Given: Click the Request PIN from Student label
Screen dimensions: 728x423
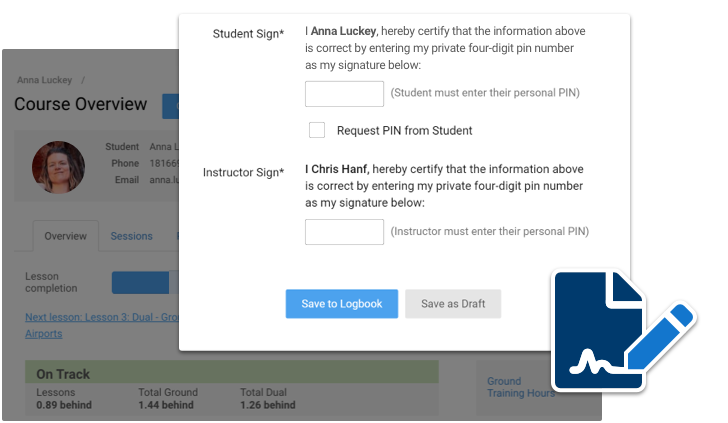Looking at the screenshot, I should point(404,130).
